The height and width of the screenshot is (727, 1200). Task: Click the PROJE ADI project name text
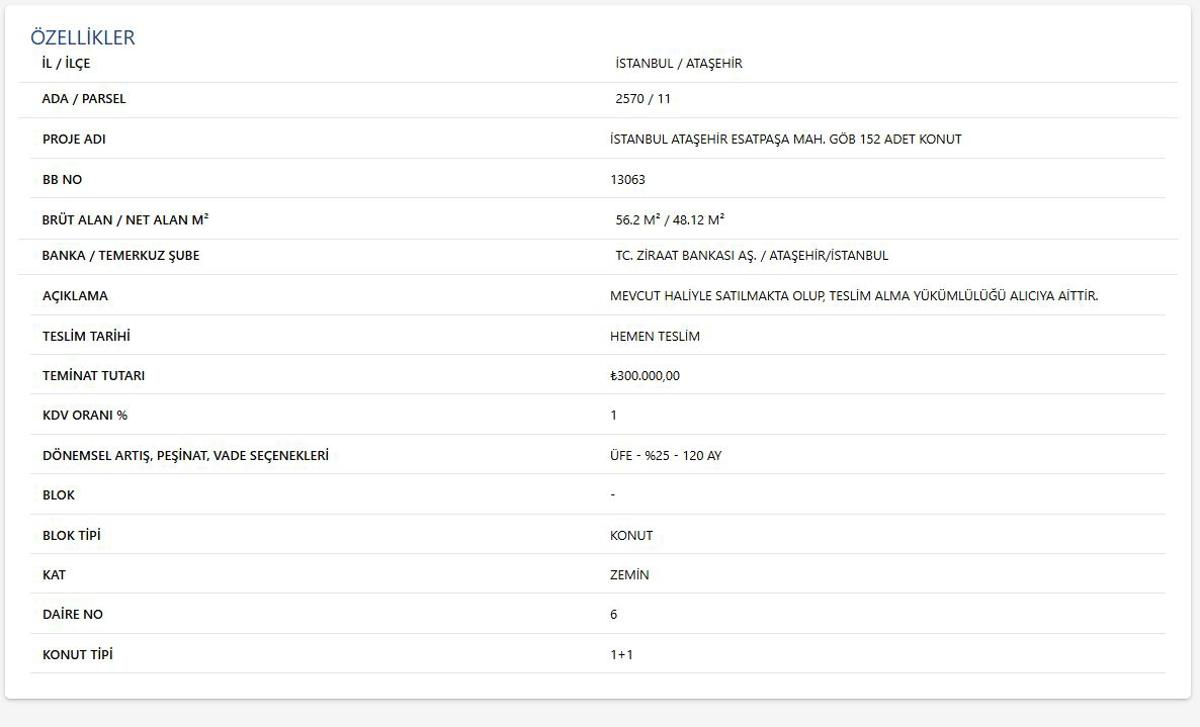pyautogui.click(x=785, y=139)
